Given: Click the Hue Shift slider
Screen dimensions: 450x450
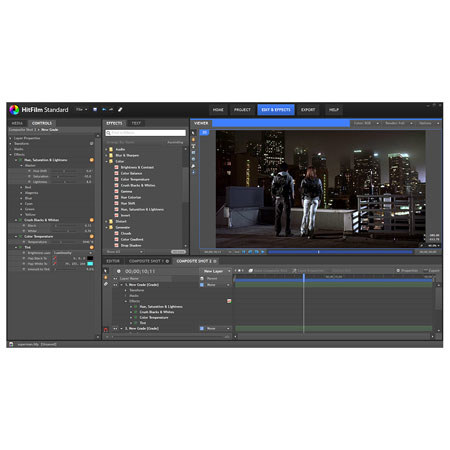Looking at the screenshot, I should click(x=65, y=171).
